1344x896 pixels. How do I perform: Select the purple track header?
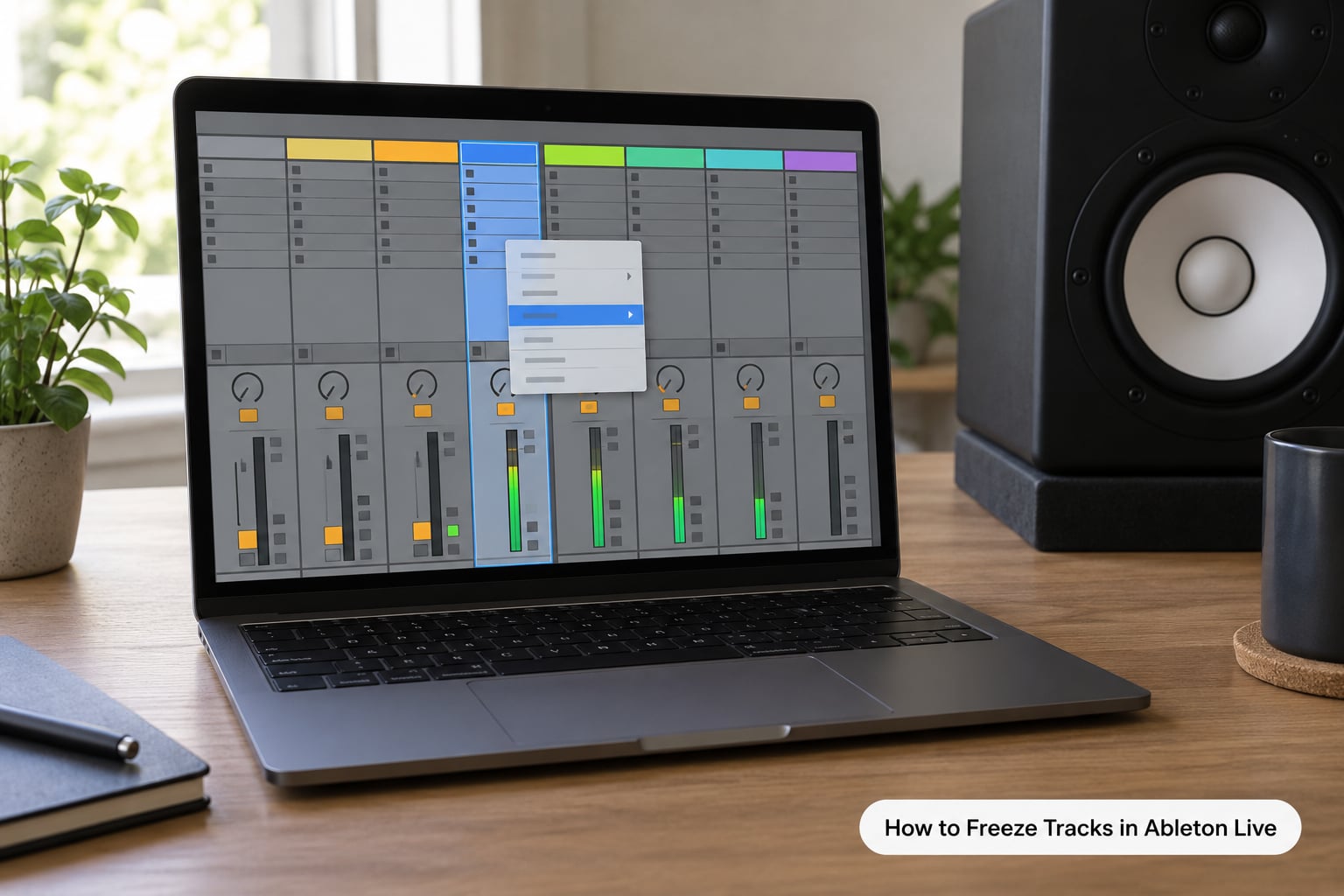click(x=820, y=160)
